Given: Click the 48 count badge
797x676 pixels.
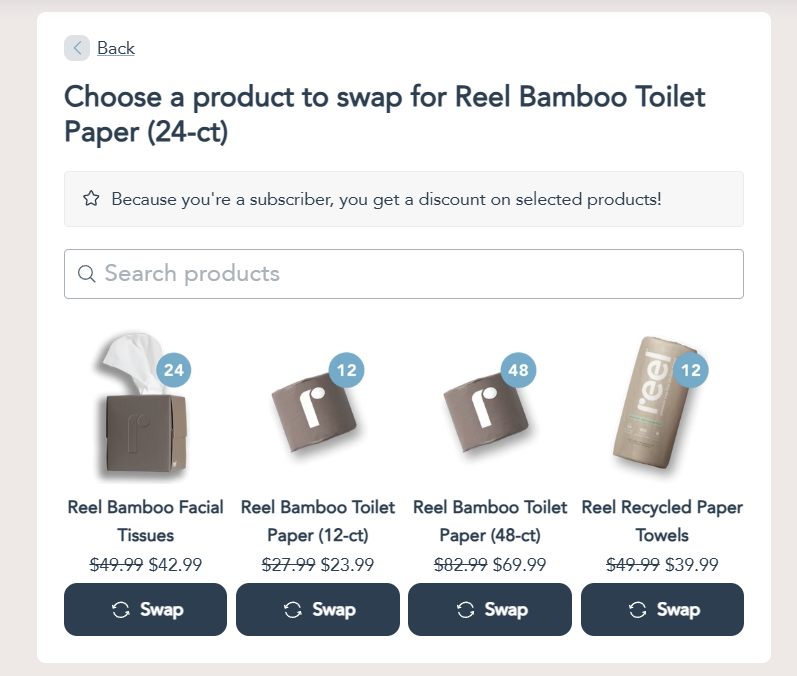Looking at the screenshot, I should pos(519,371).
